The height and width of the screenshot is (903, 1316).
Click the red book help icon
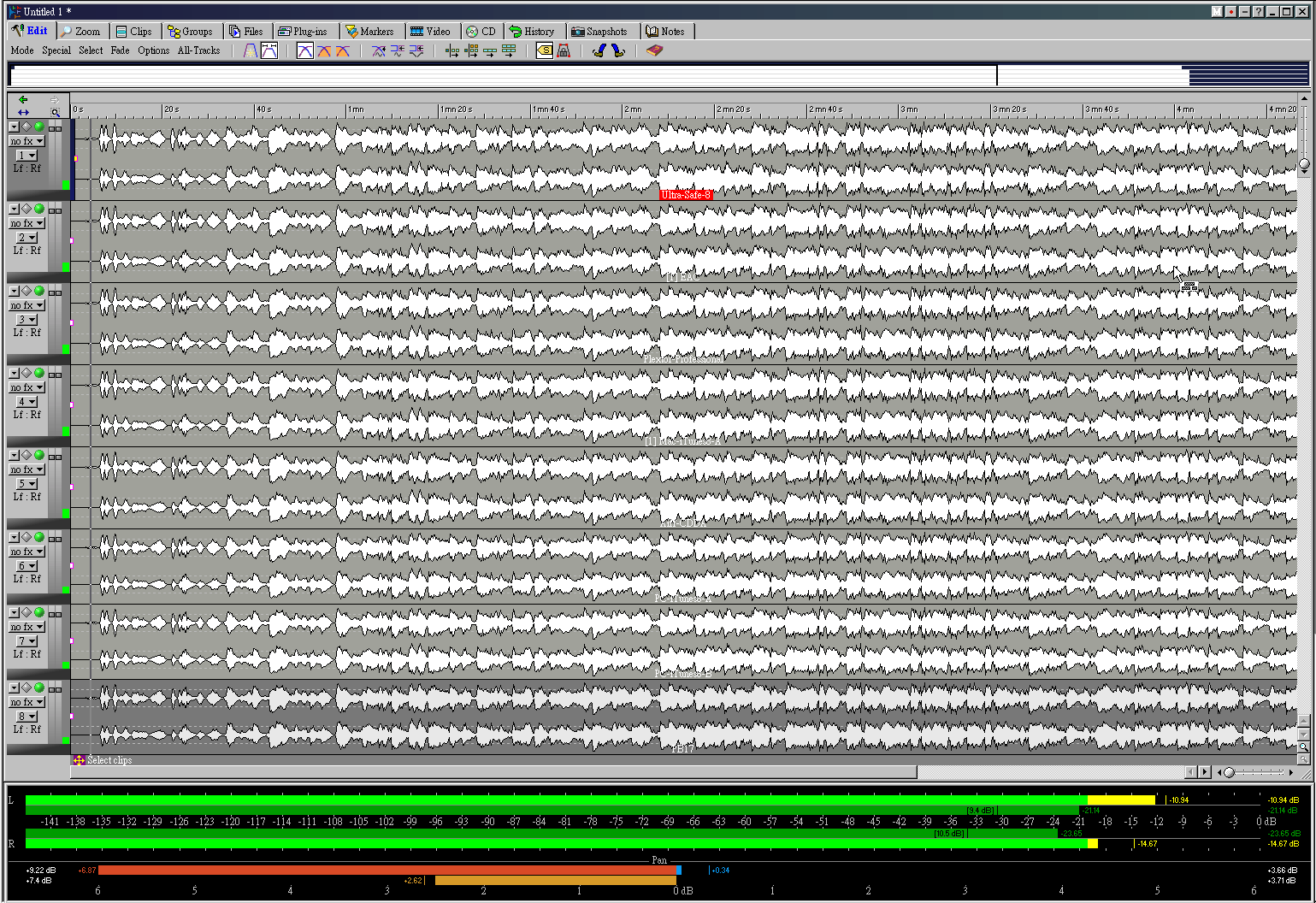click(x=654, y=51)
